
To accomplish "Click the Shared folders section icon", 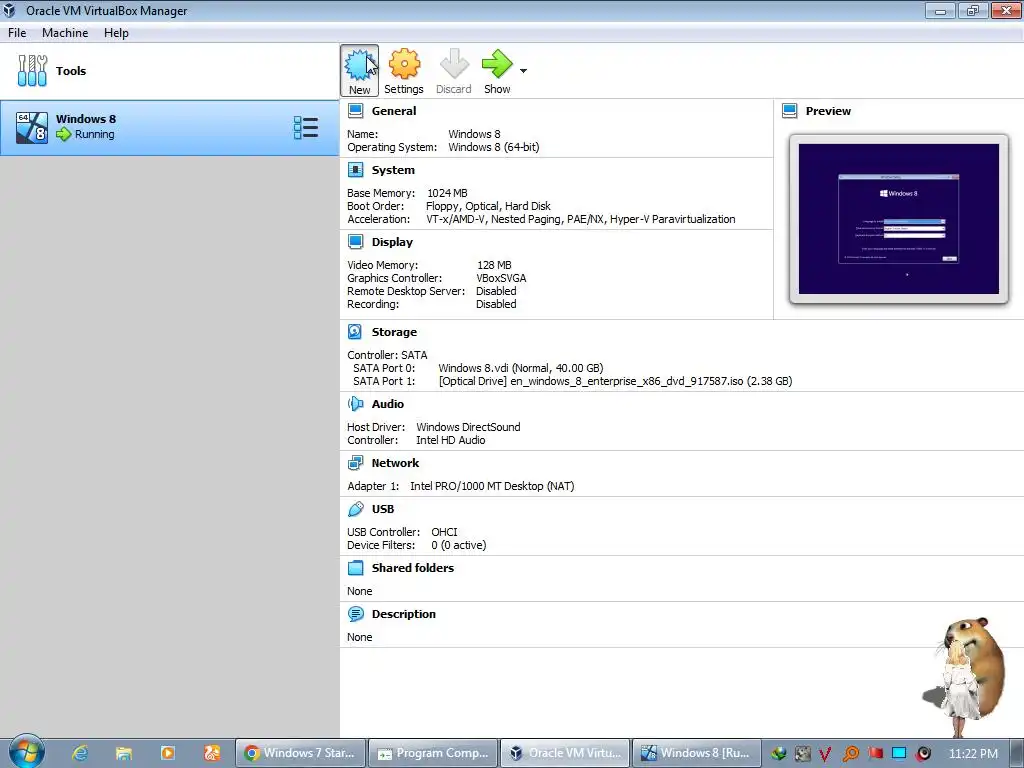I will tap(355, 568).
